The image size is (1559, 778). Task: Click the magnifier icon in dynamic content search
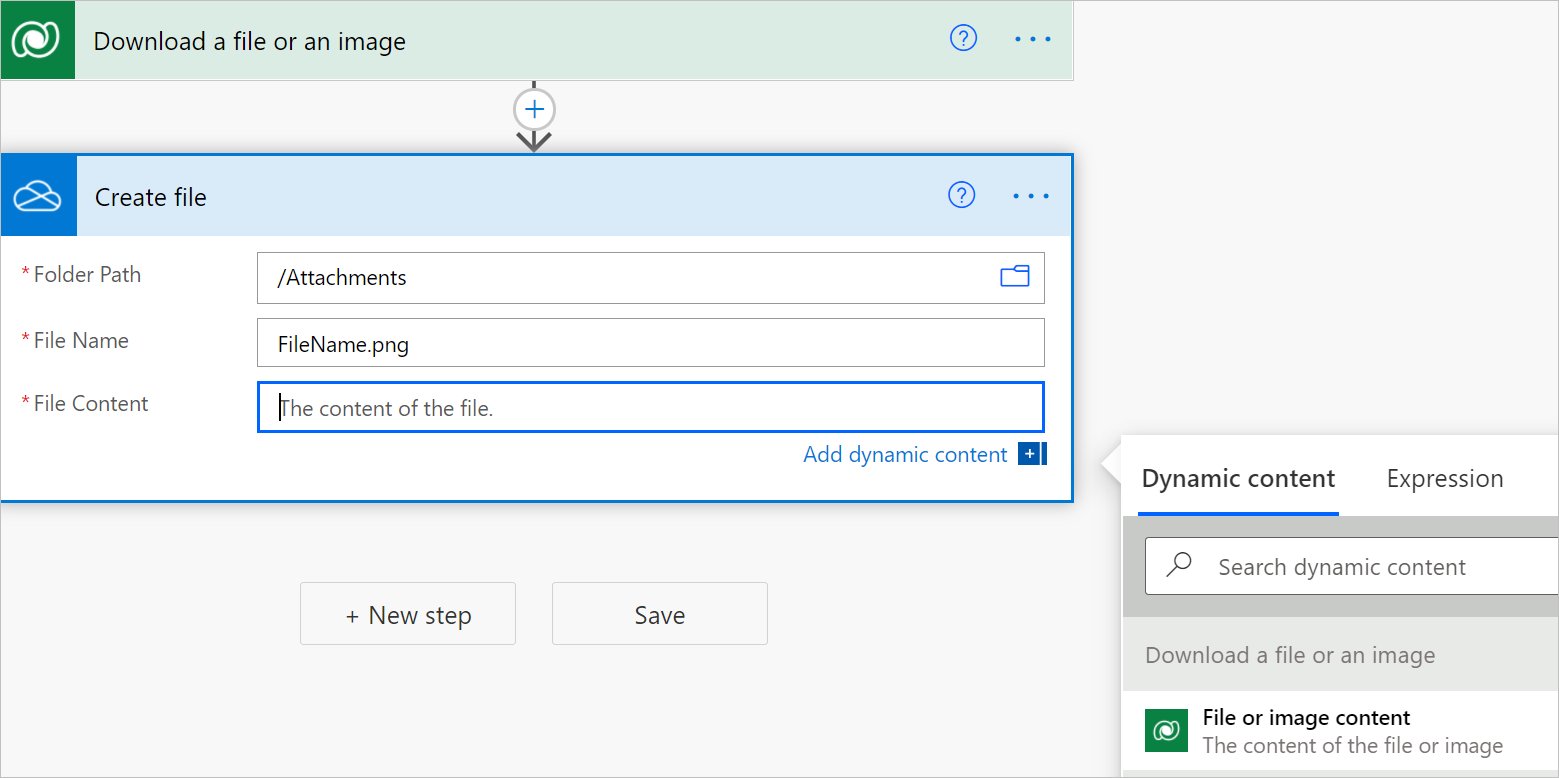[x=1179, y=565]
